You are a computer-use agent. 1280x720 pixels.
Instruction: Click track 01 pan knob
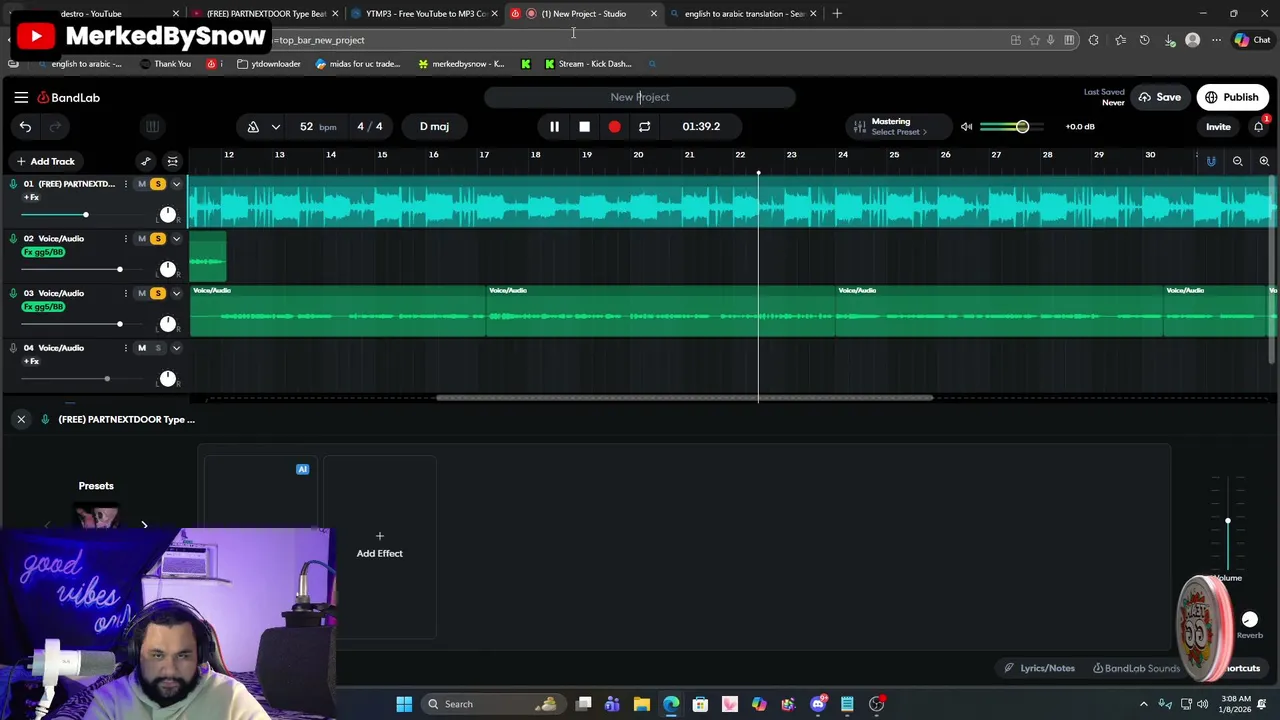[168, 215]
